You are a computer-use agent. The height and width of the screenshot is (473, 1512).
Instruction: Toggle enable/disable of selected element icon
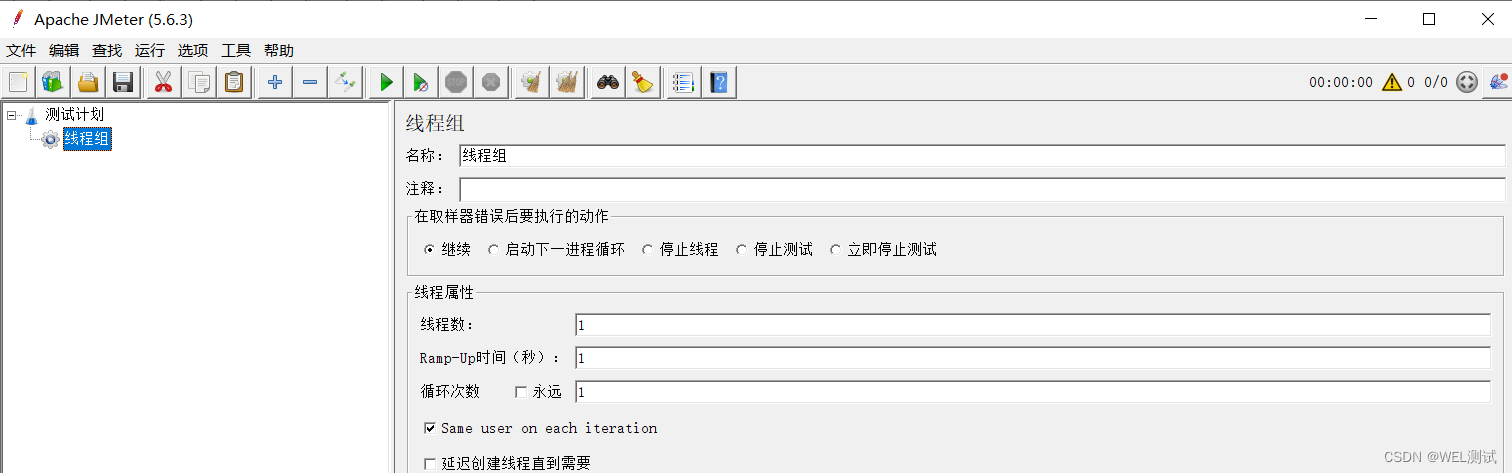(345, 82)
